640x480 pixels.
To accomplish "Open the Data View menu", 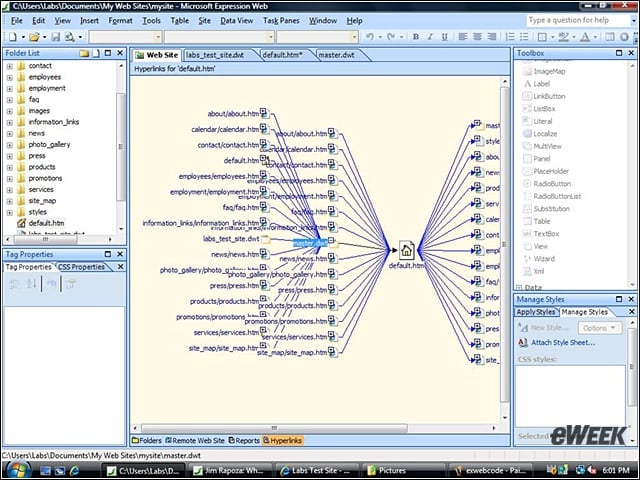I will click(x=237, y=20).
